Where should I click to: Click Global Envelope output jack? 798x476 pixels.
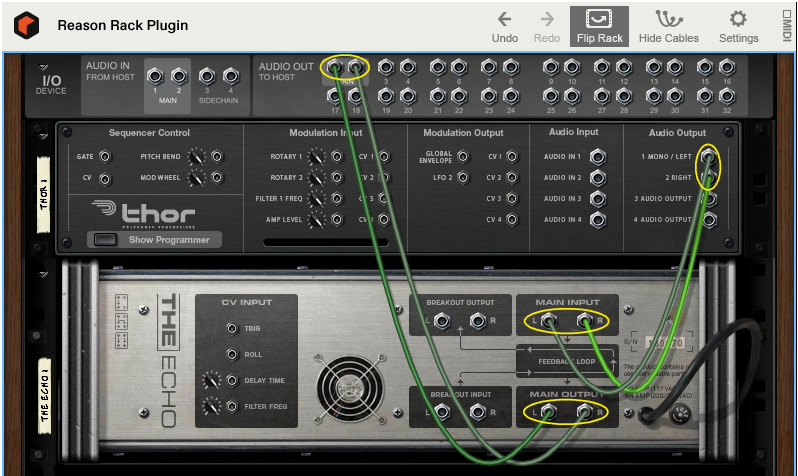pyautogui.click(x=463, y=157)
